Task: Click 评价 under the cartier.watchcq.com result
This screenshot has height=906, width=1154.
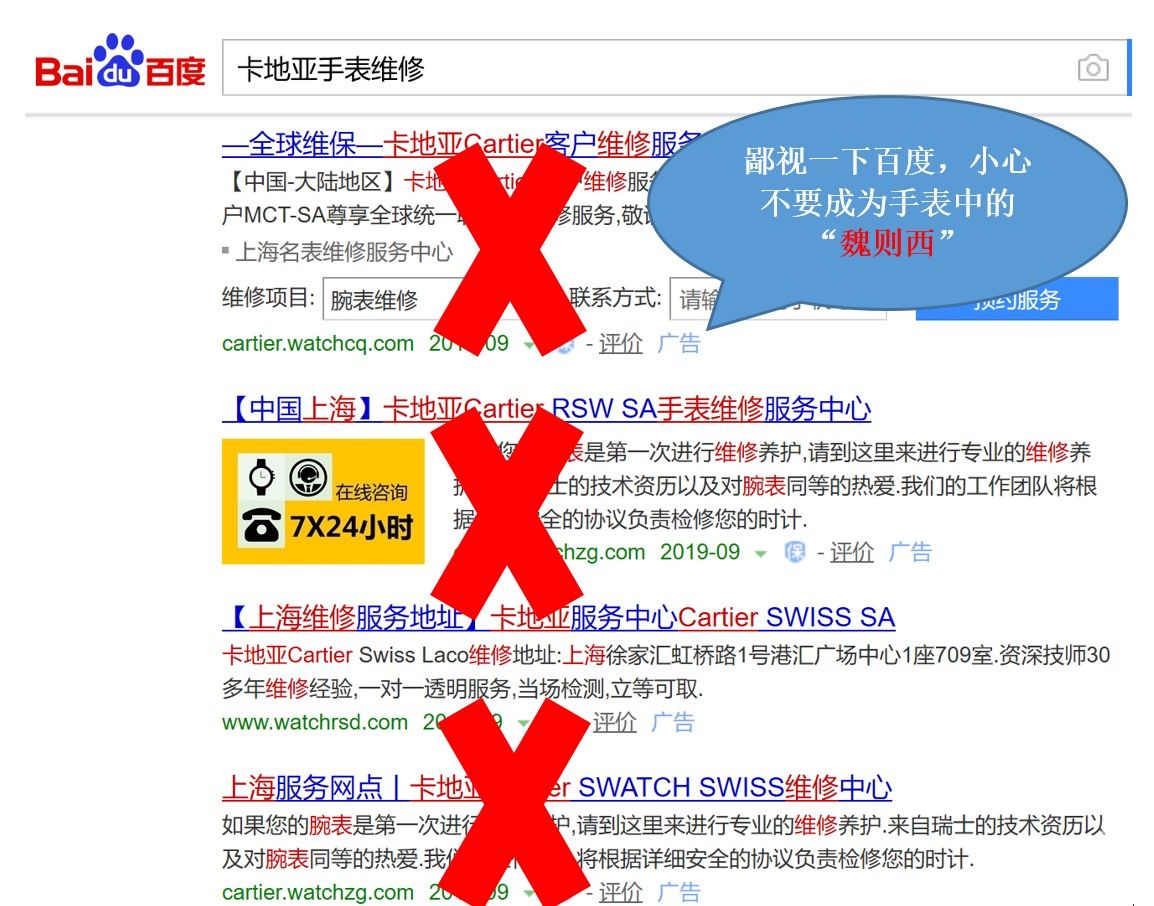Action: coord(620,344)
